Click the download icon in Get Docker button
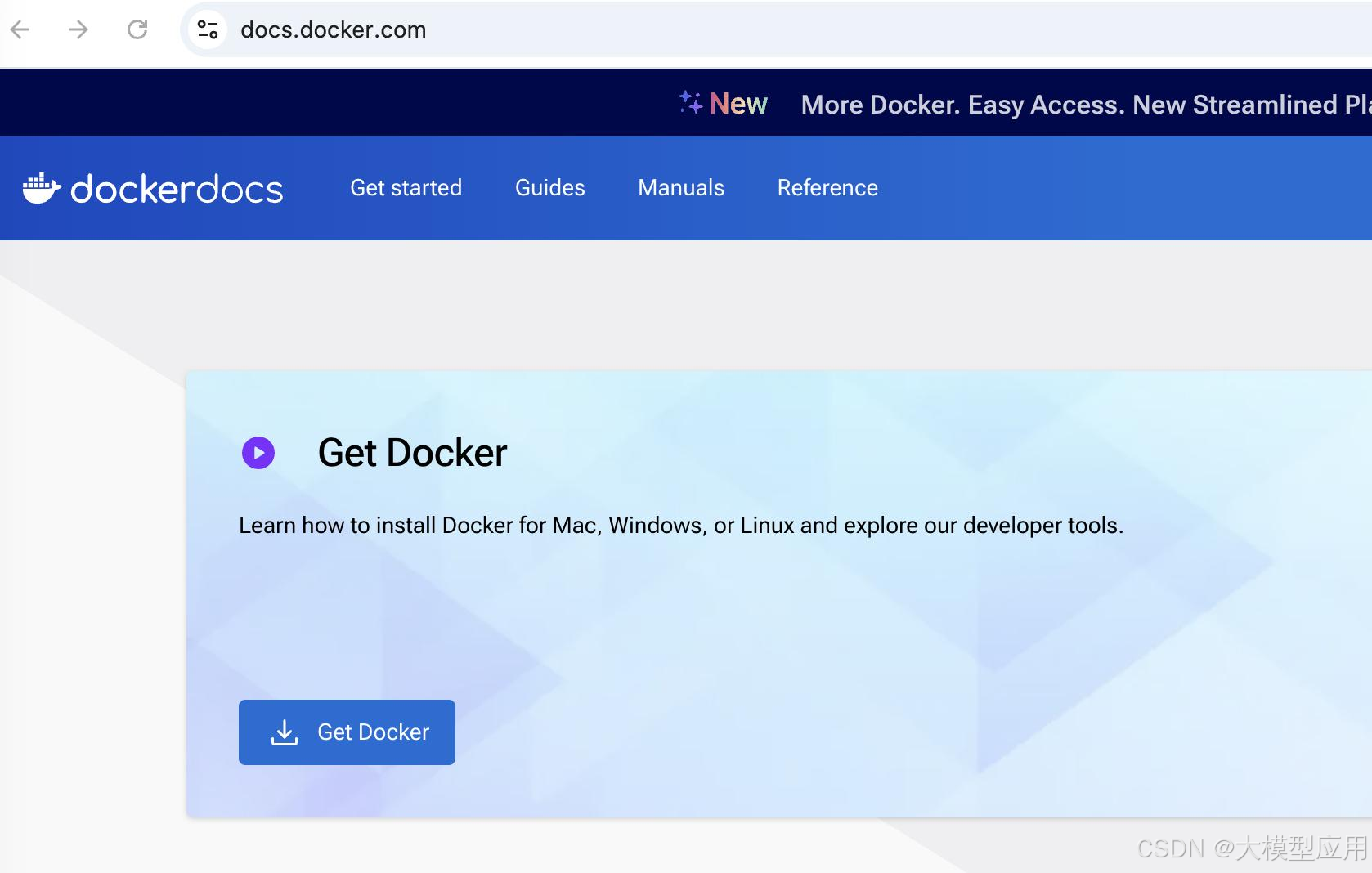Image resolution: width=1372 pixels, height=873 pixels. coord(285,732)
